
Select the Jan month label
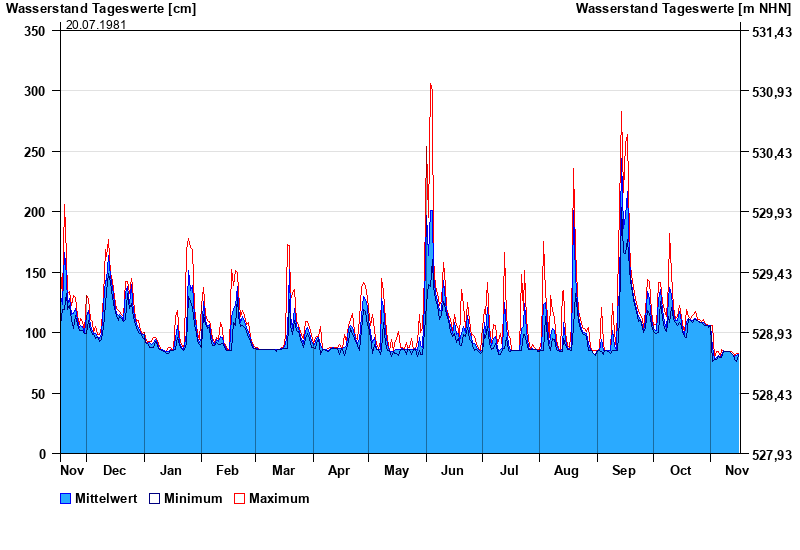click(171, 470)
